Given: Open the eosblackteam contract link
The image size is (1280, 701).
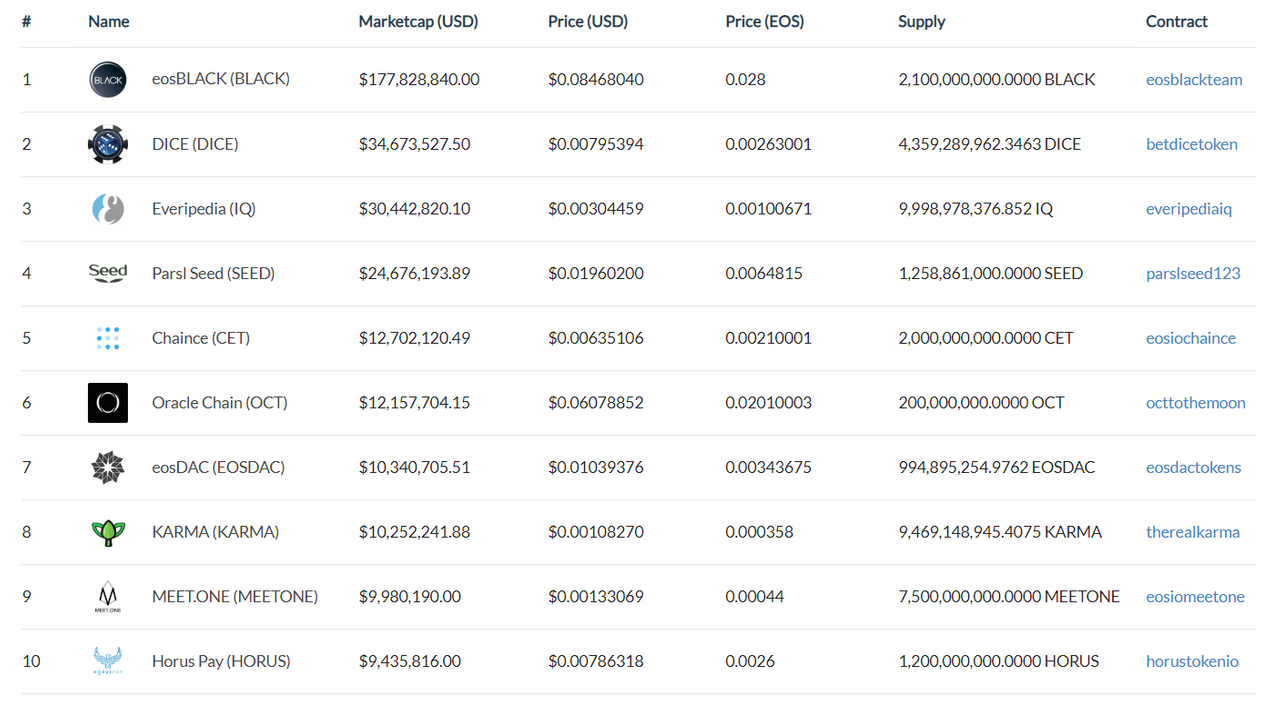Looking at the screenshot, I should (x=1194, y=80).
